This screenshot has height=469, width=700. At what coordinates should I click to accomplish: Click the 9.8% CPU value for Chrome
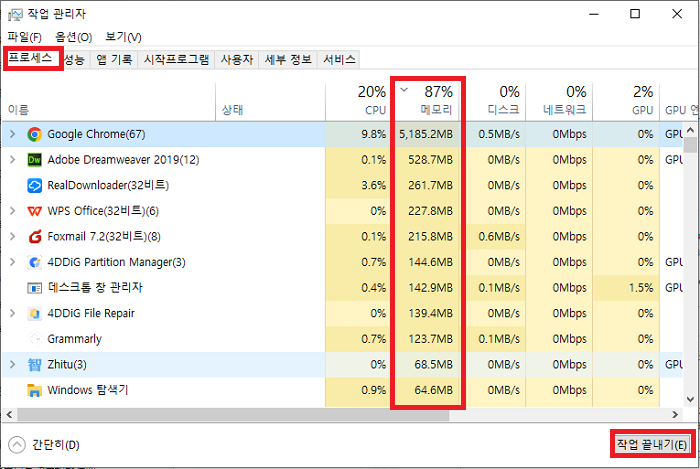[374, 134]
